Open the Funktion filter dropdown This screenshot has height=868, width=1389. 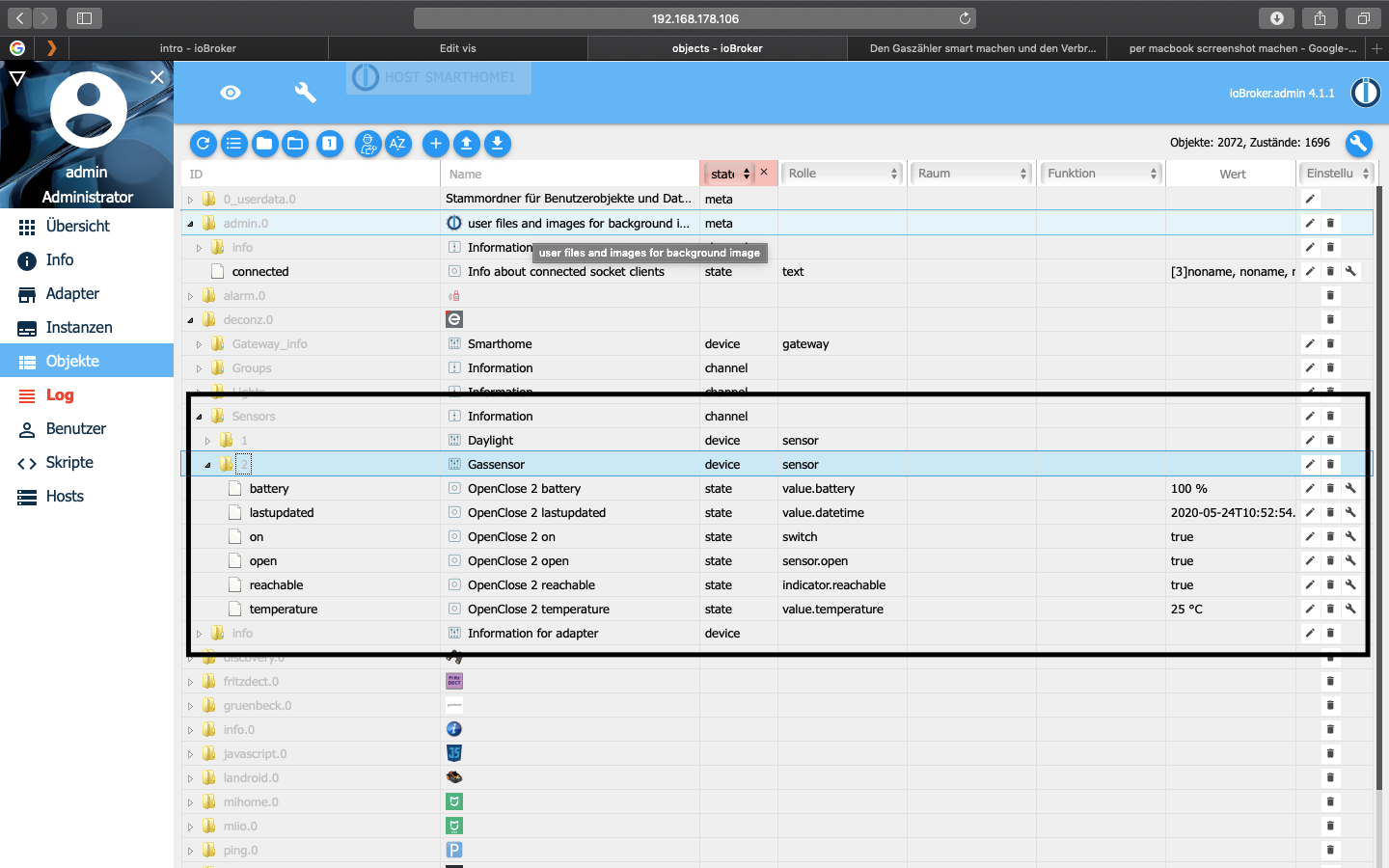(x=1102, y=174)
